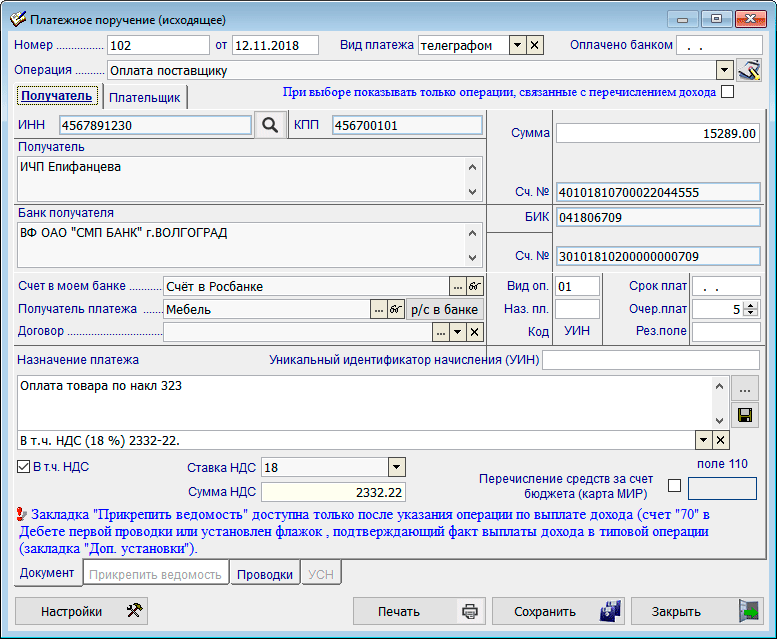Click the exit door icon on Закрыть
This screenshot has width=777, height=639.
tap(749, 611)
